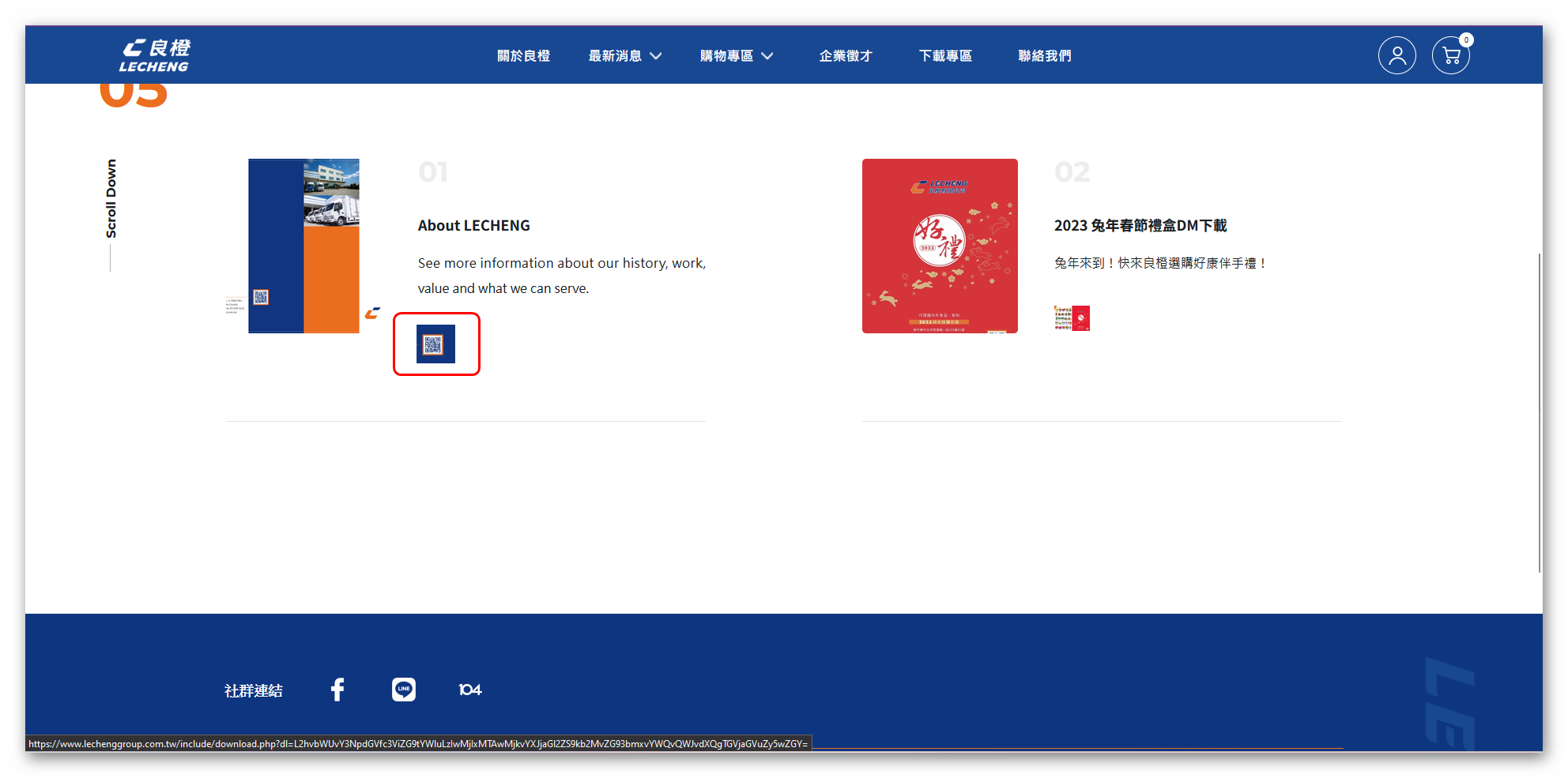Click the cart item count badge

pos(1466,39)
